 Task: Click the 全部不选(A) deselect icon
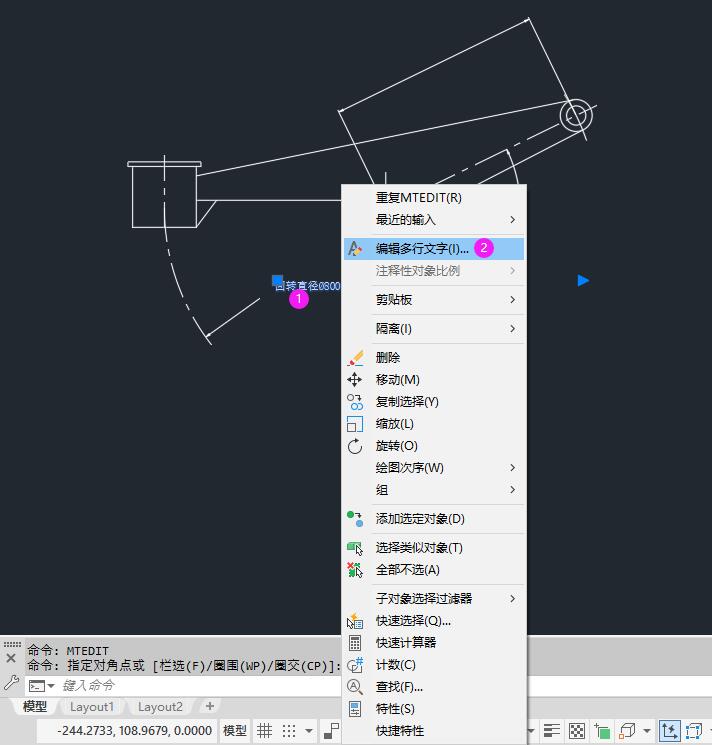point(355,570)
